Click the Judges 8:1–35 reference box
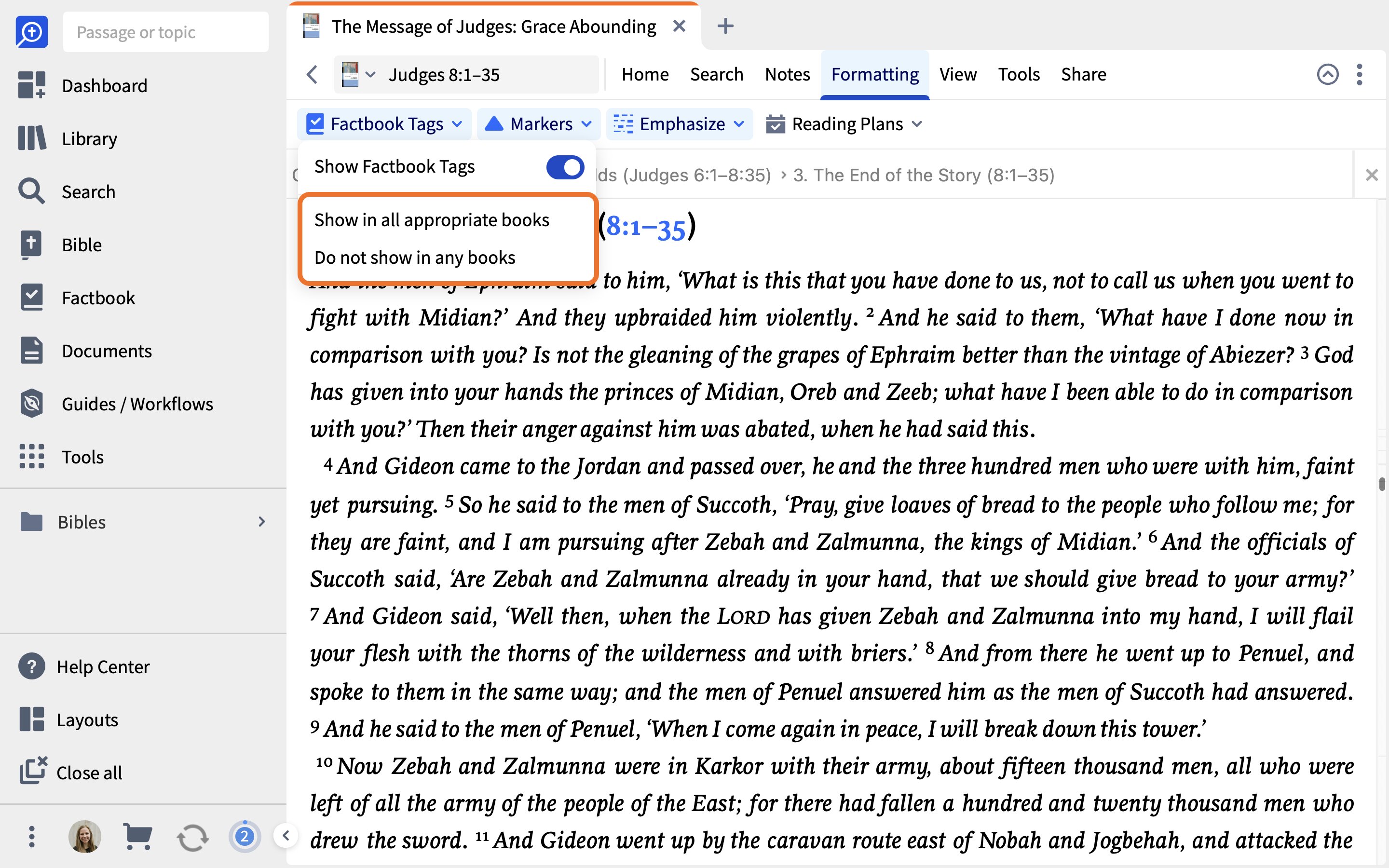Screen dimensions: 1389x868 point(466,75)
